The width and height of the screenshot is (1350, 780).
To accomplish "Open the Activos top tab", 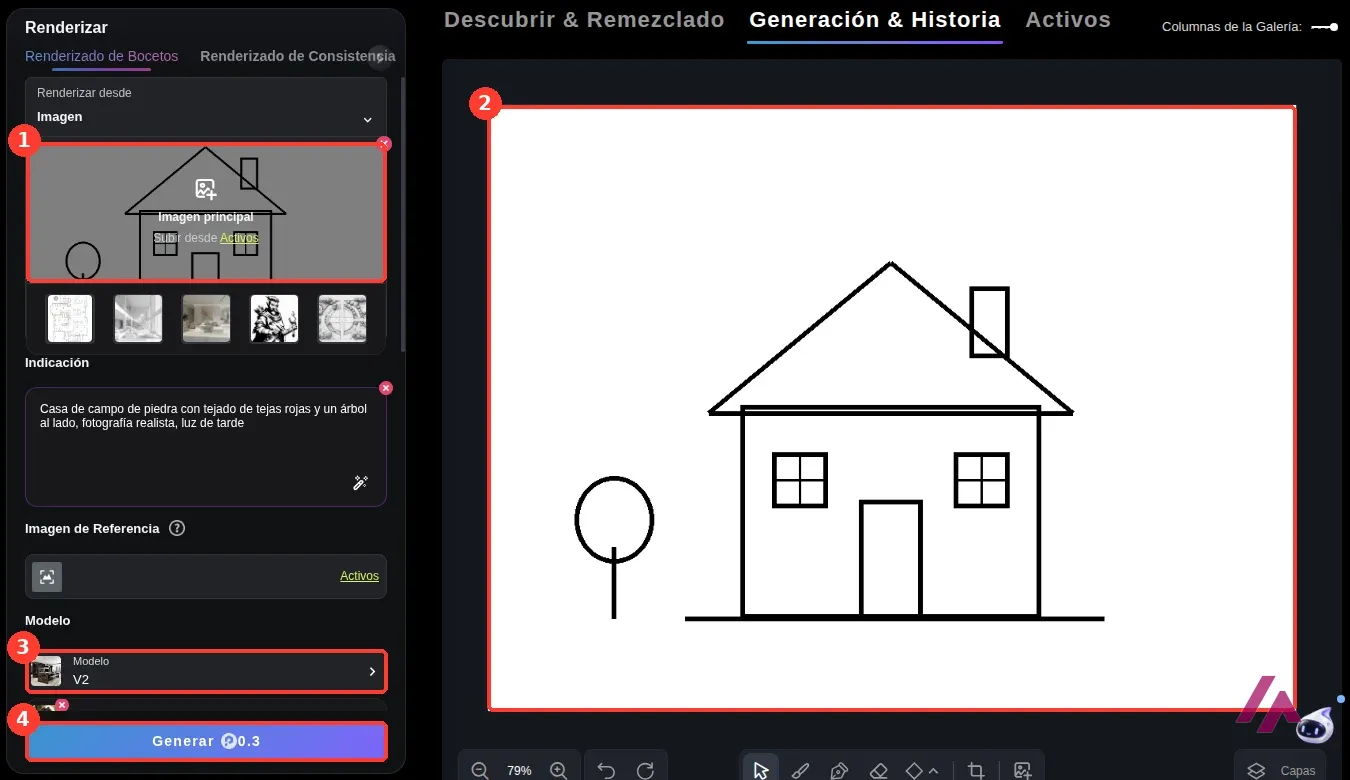I will point(1068,19).
